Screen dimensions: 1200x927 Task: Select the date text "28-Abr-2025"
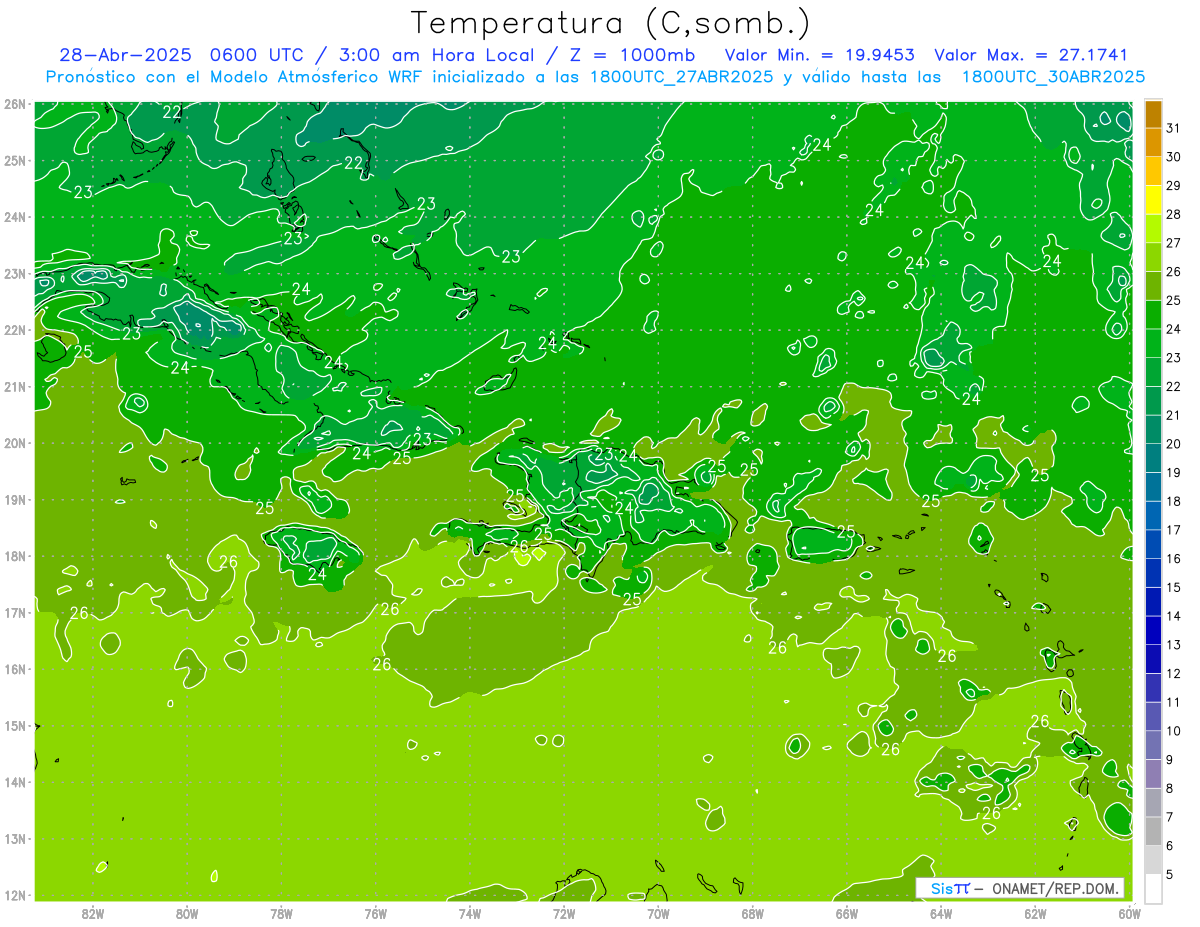pos(125,55)
